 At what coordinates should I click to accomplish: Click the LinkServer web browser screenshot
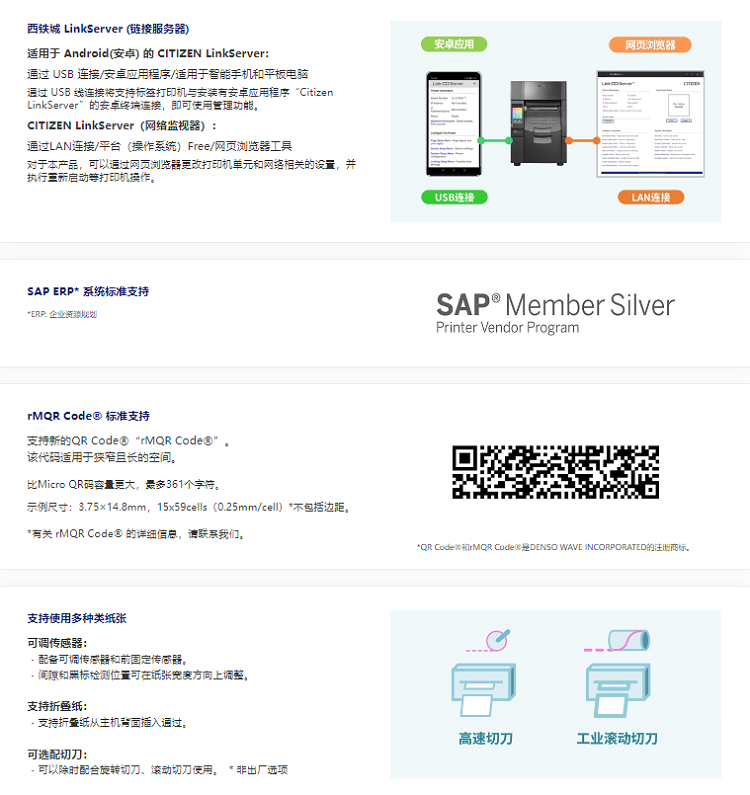(x=651, y=124)
